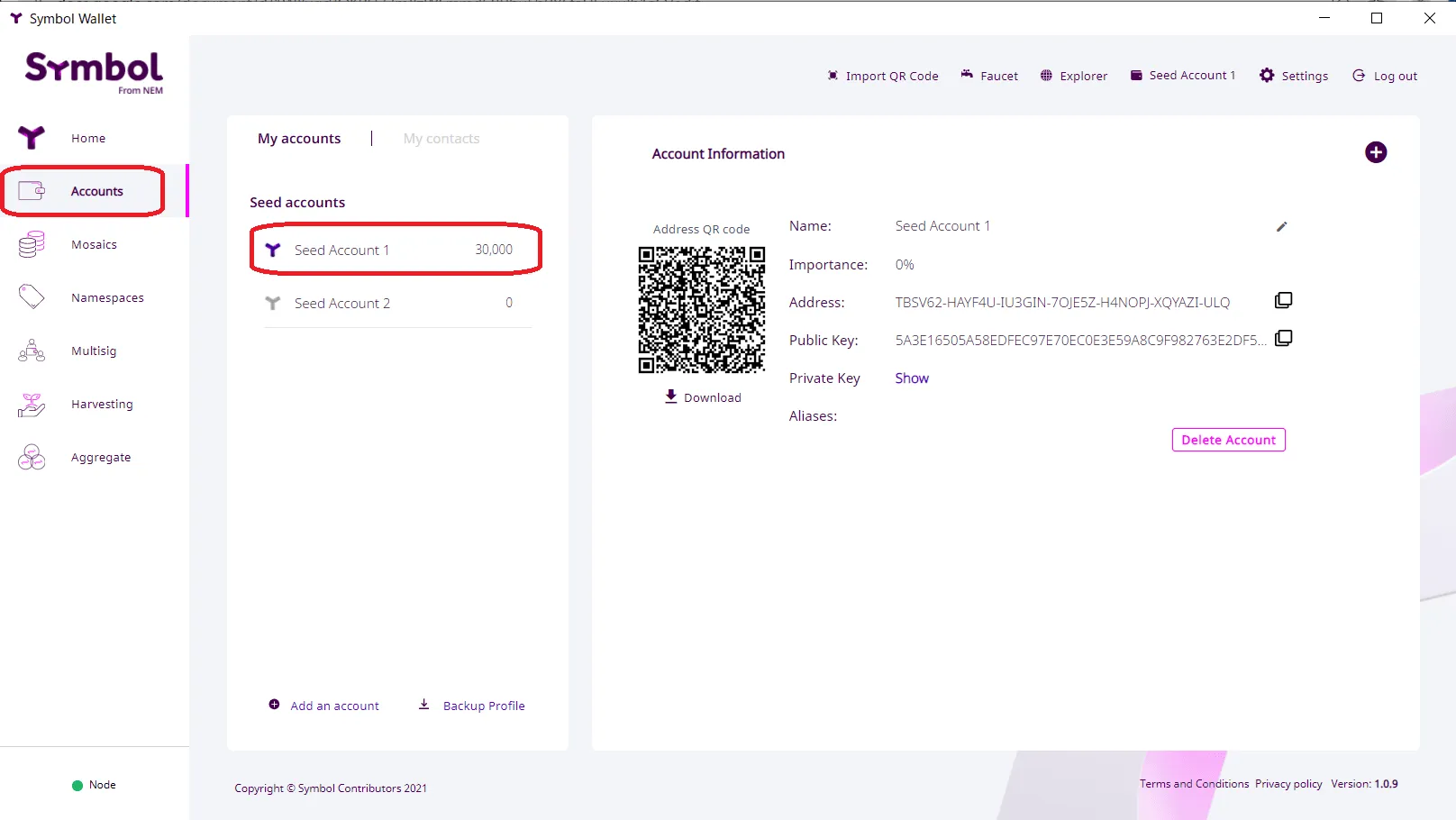This screenshot has height=820, width=1456.
Task: Edit the account name
Action: click(1281, 226)
